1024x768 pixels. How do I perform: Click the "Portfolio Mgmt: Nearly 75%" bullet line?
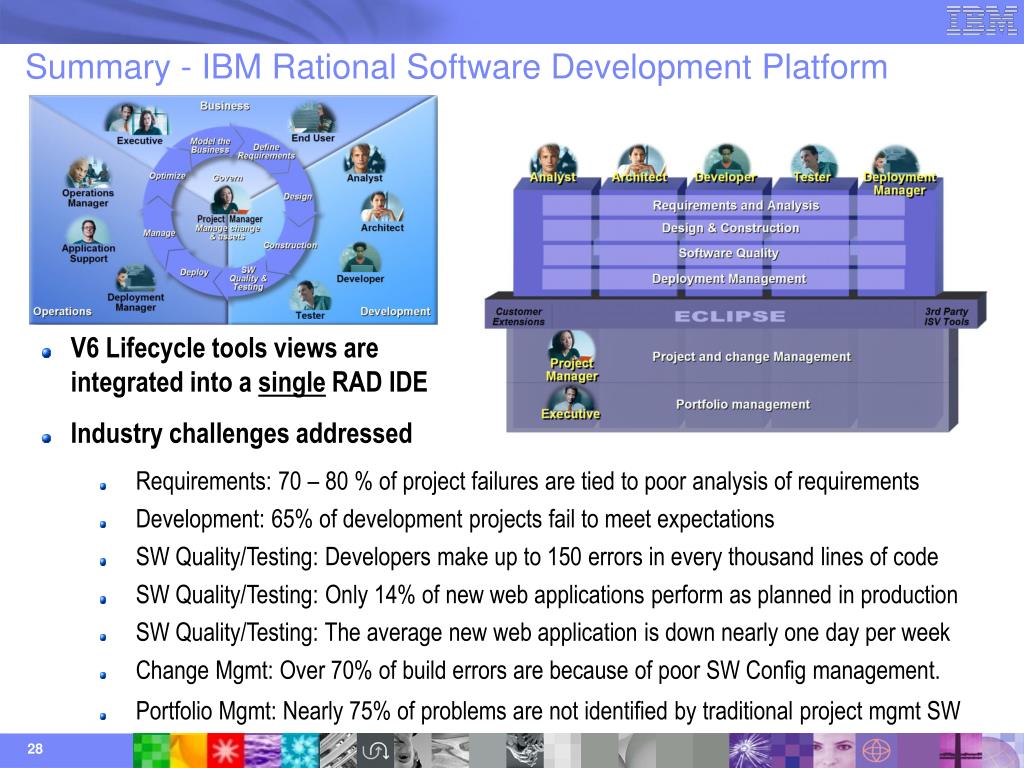tap(548, 711)
